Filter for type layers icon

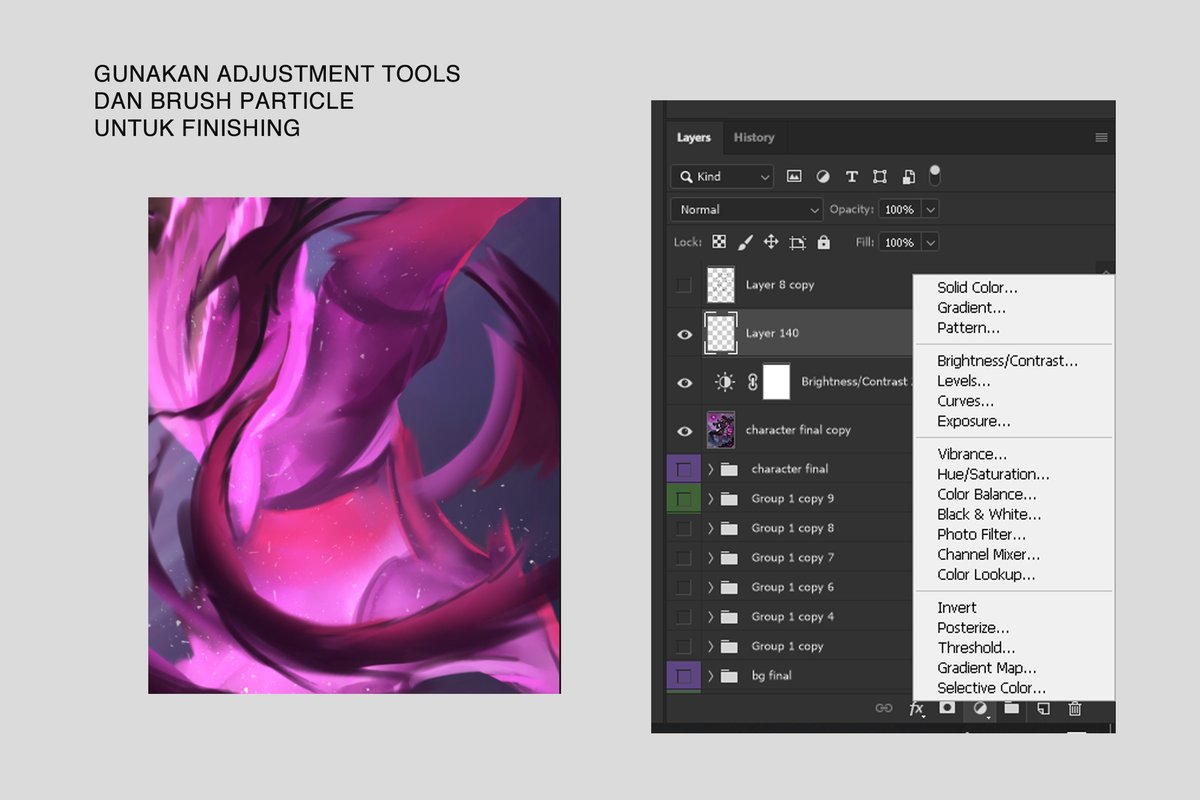(x=851, y=176)
